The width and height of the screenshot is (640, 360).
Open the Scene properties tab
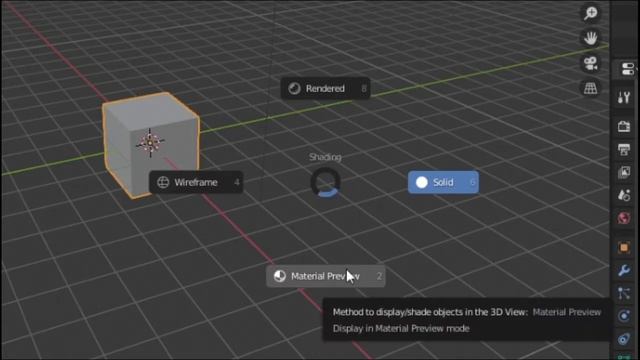624,195
